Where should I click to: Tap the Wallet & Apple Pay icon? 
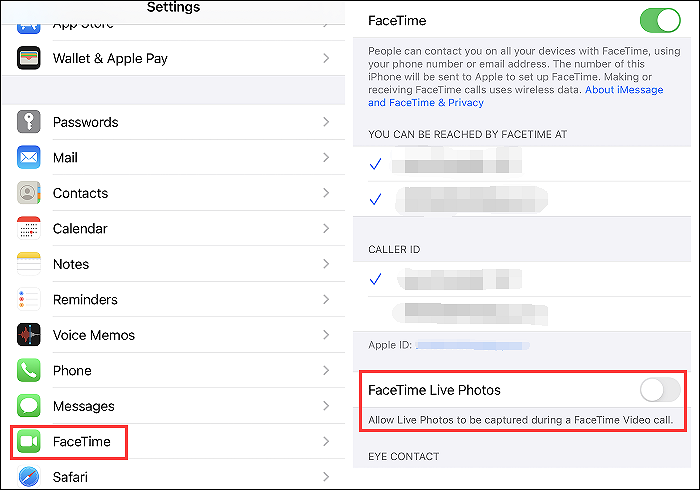[29, 58]
